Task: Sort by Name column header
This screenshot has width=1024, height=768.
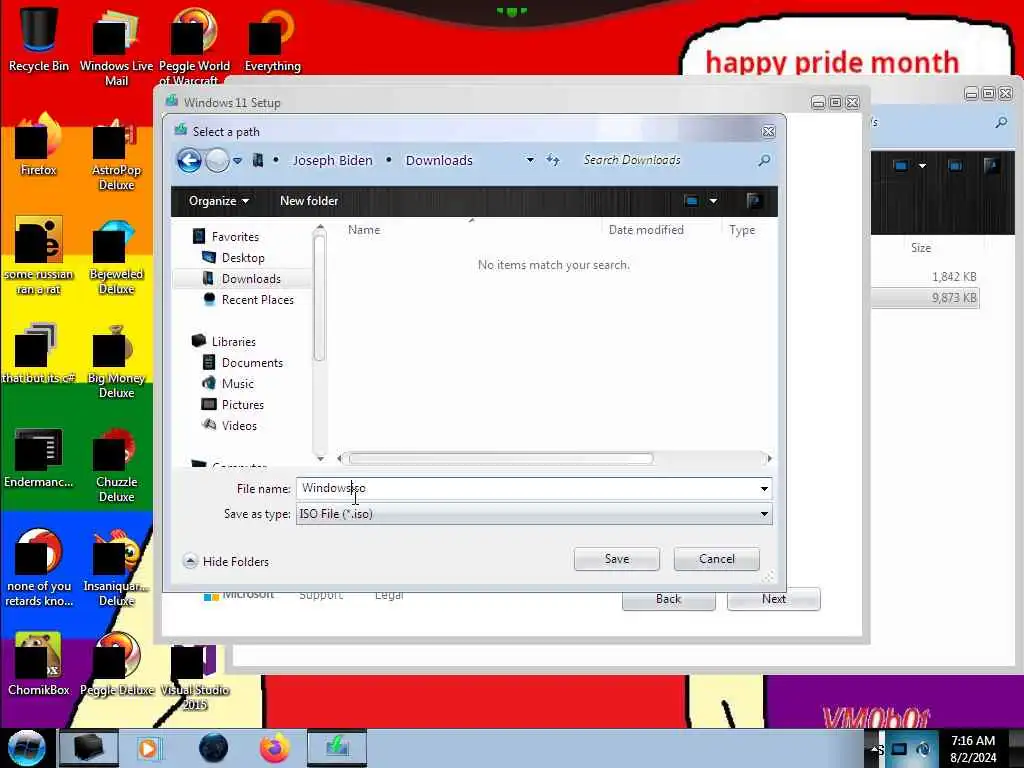Action: click(364, 230)
